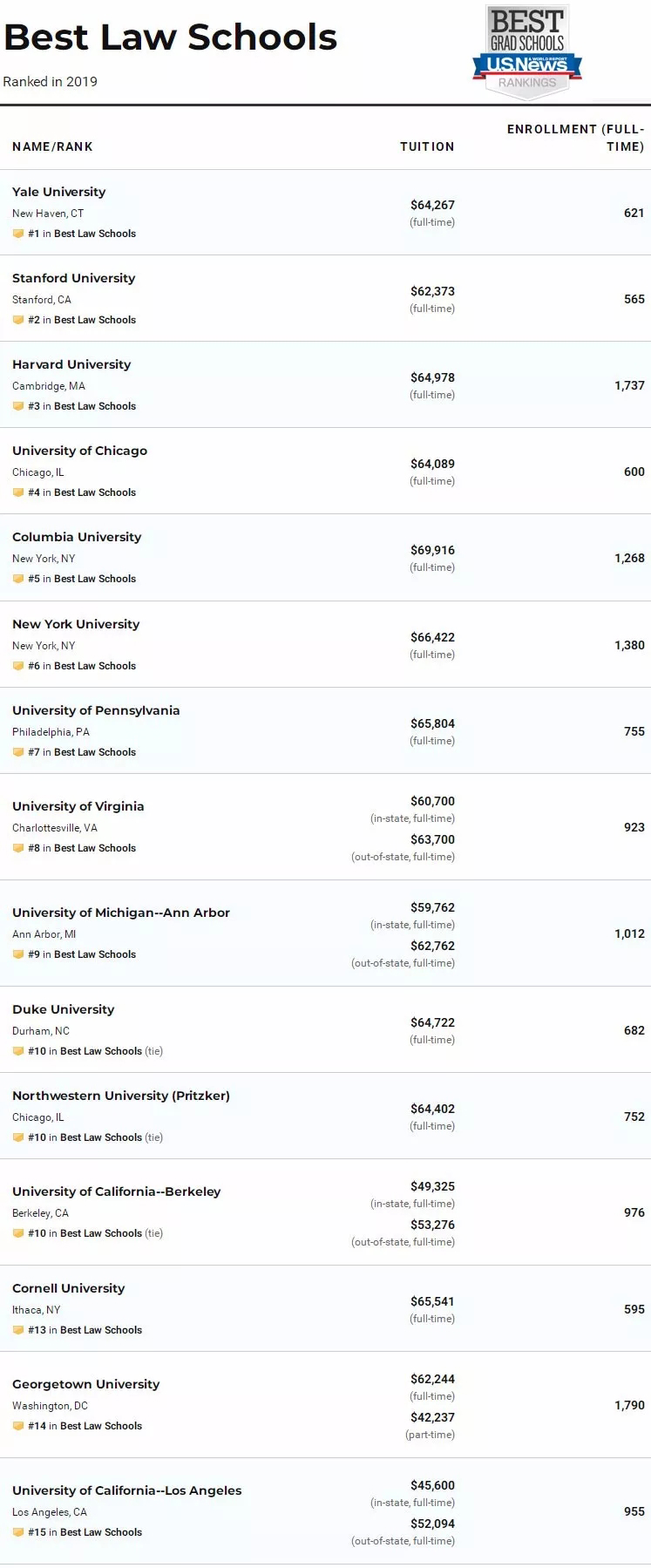The image size is (651, 1568).
Task: Open the Yale University listing
Action: 58,192
